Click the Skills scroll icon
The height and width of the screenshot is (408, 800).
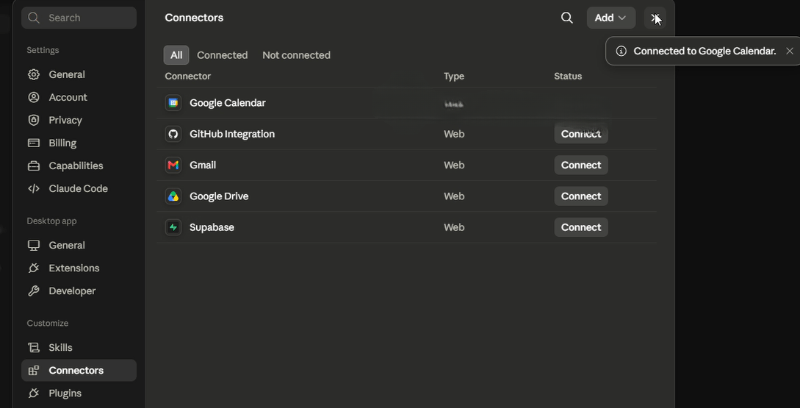34,348
